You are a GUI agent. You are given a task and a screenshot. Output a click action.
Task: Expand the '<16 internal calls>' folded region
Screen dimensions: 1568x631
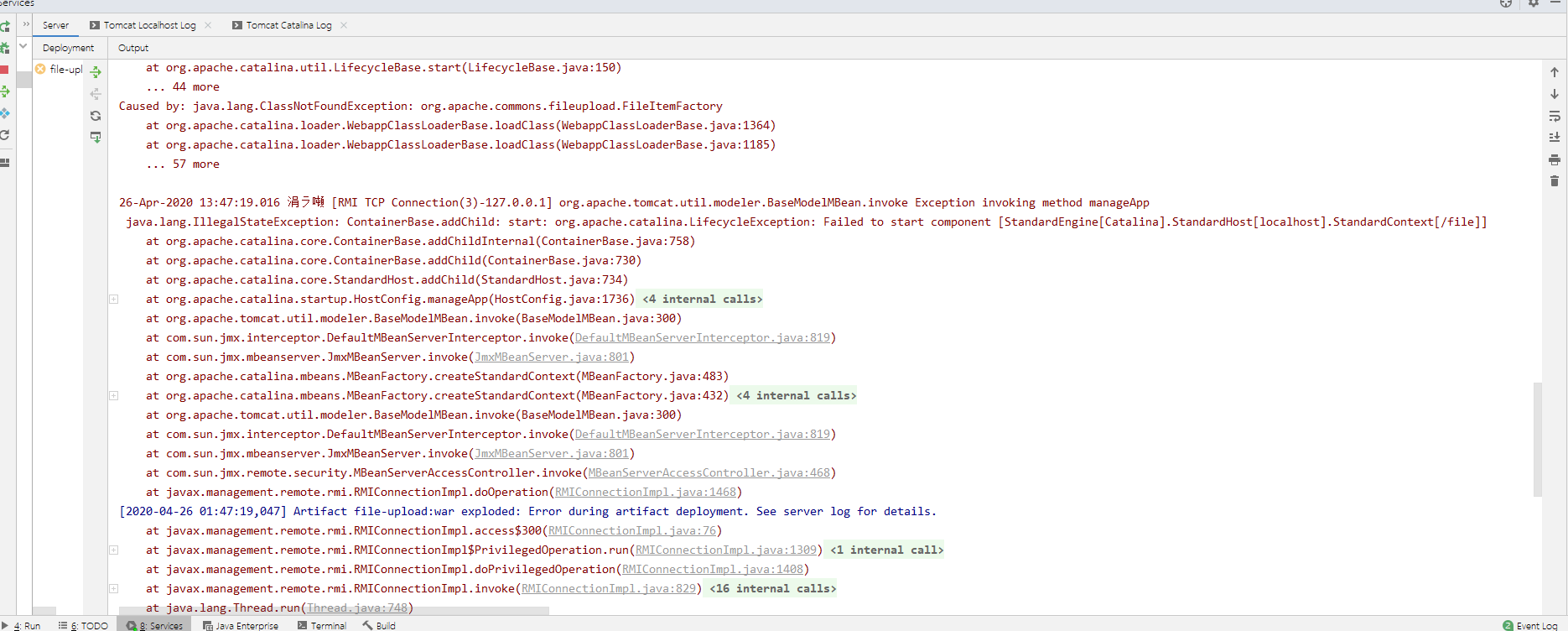tap(773, 588)
